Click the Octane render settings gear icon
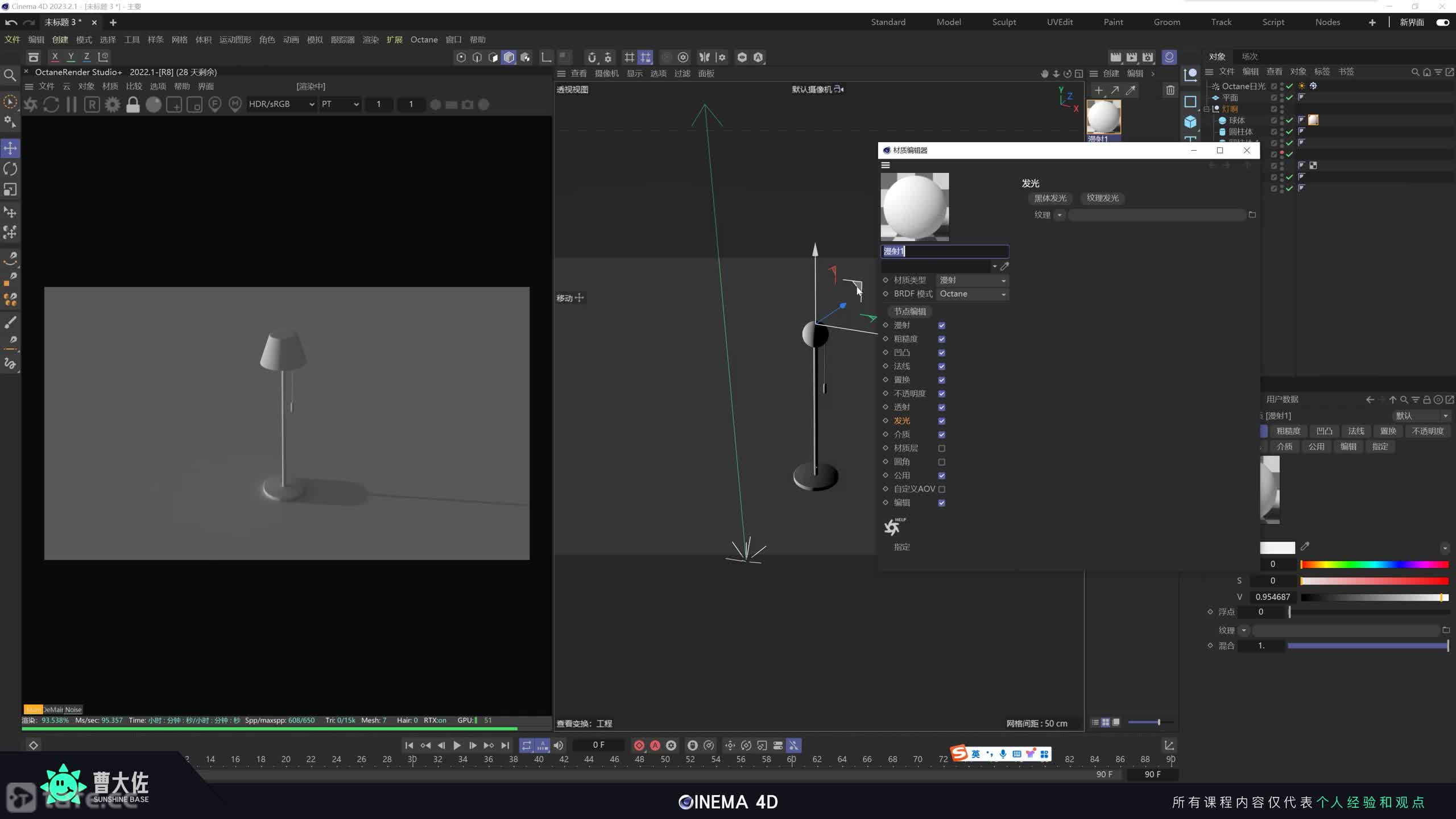The height and width of the screenshot is (819, 1456). [x=113, y=105]
